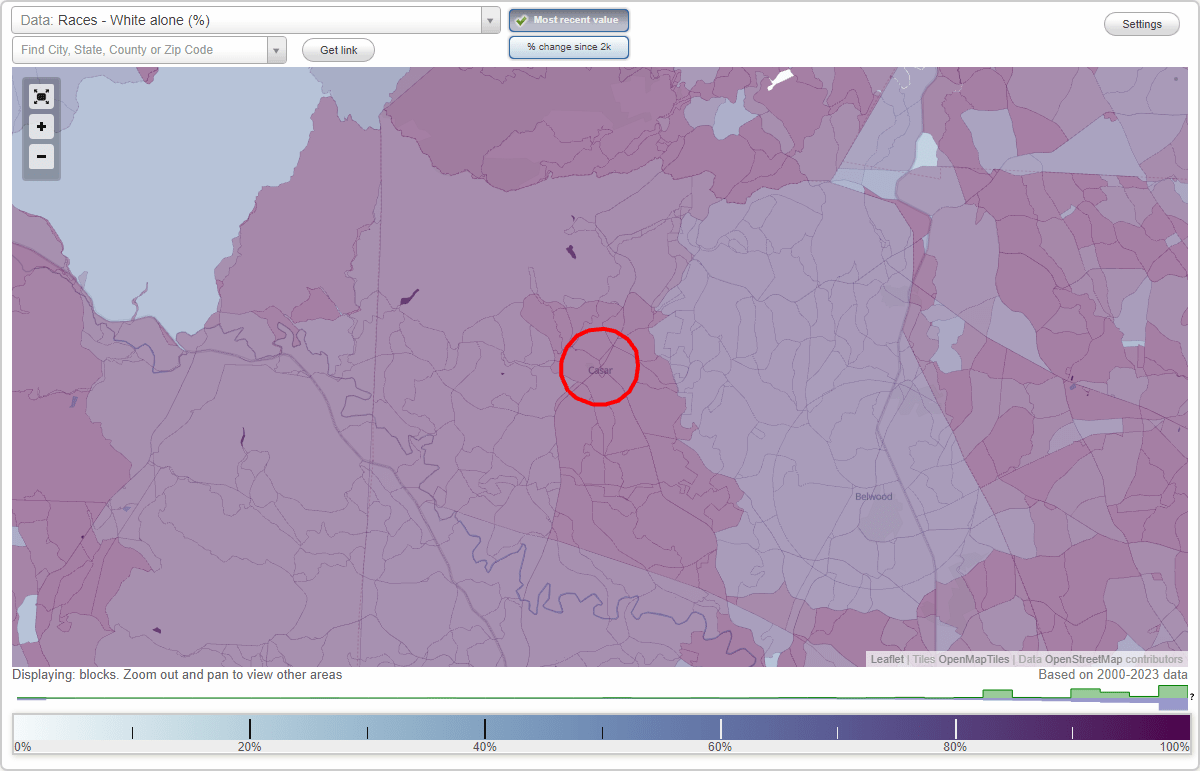Click inside the city search field
Screen dimensions: 1200x771
(140, 49)
